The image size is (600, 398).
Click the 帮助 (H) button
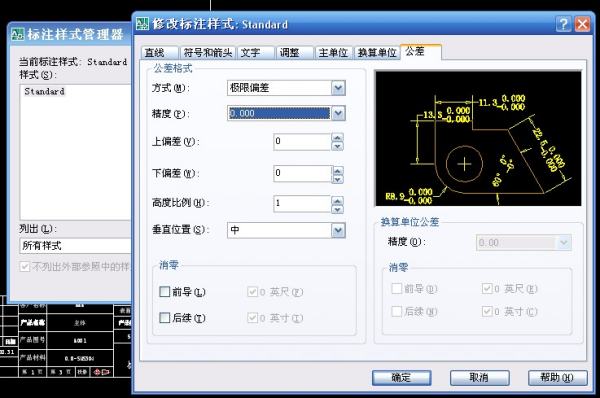558,378
